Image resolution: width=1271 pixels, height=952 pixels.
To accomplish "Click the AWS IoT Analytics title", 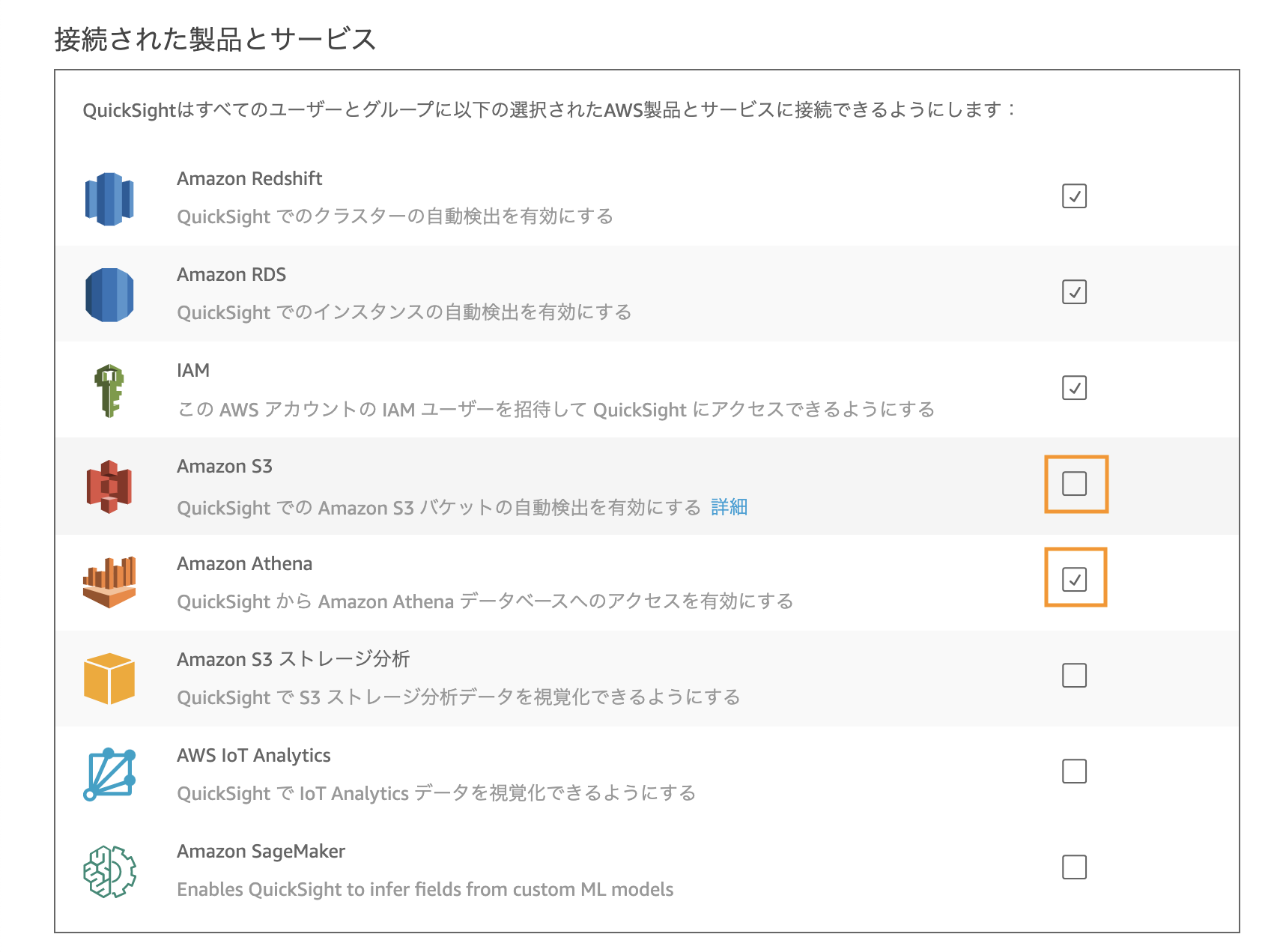I will 254,755.
